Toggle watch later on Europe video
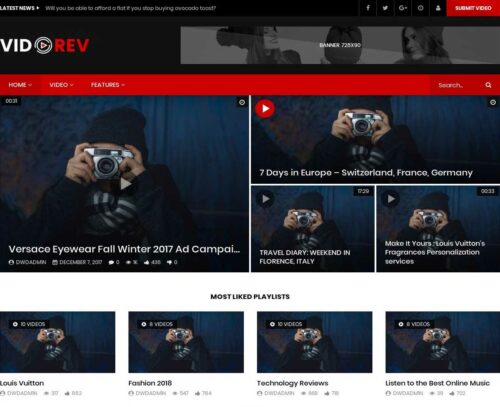Screen dimensions: 500x407 [x=493, y=102]
